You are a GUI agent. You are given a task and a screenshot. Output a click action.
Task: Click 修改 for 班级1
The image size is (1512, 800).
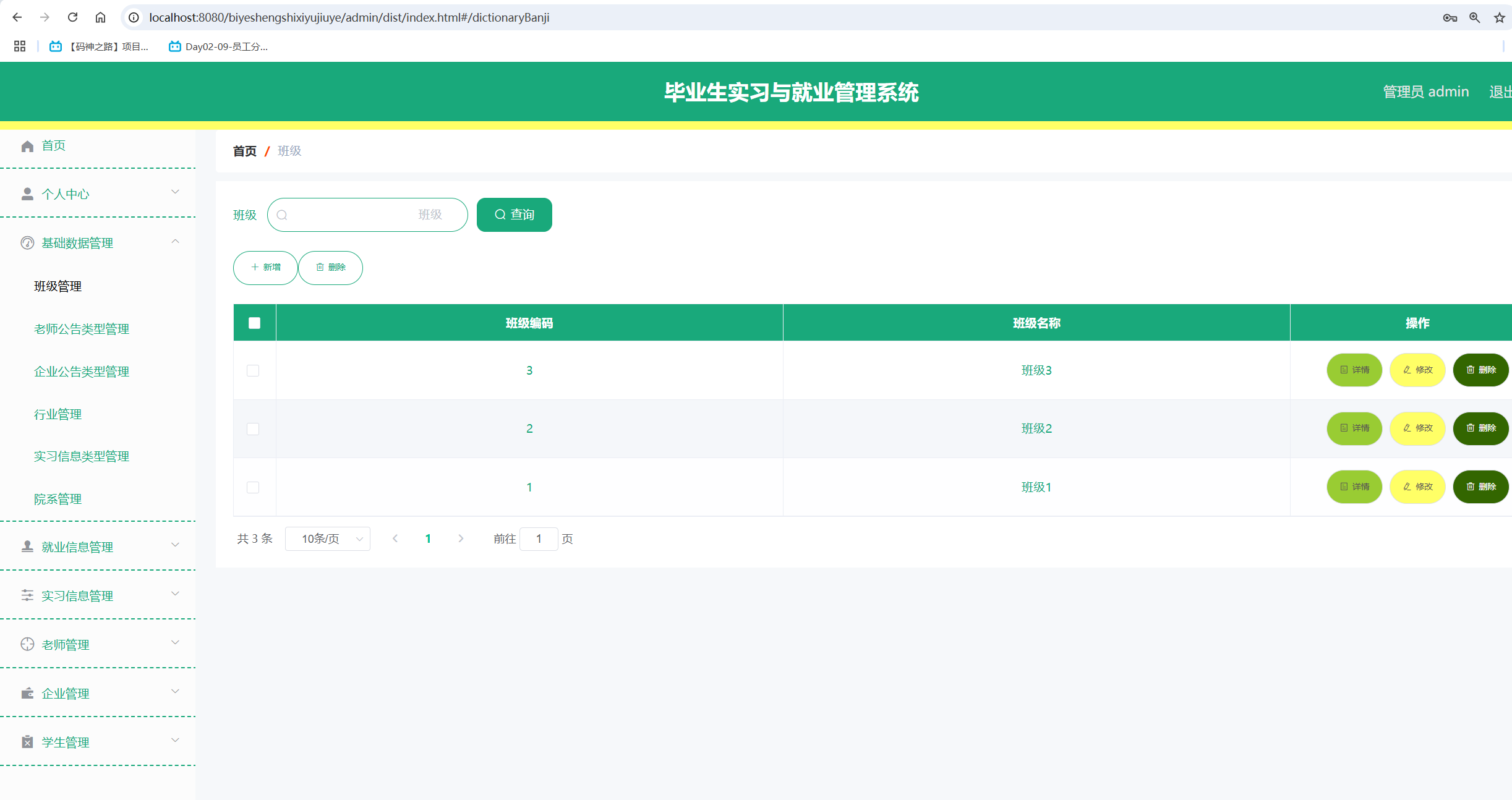pyautogui.click(x=1417, y=487)
